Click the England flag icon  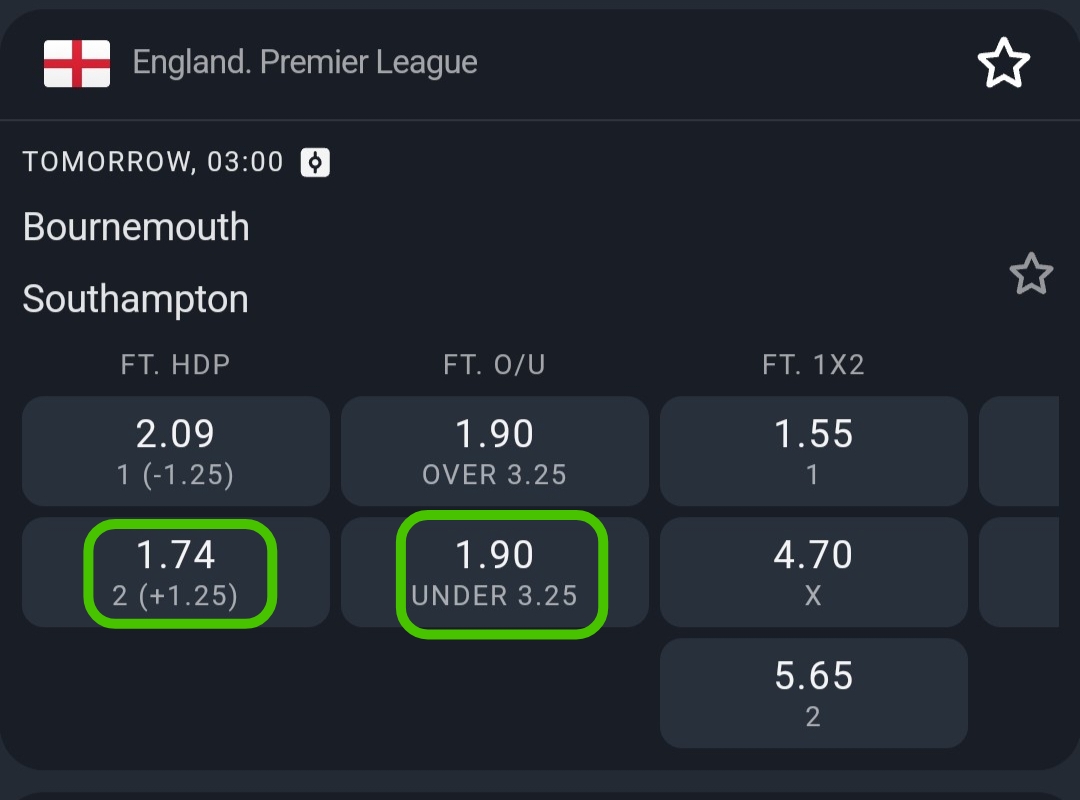[77, 64]
